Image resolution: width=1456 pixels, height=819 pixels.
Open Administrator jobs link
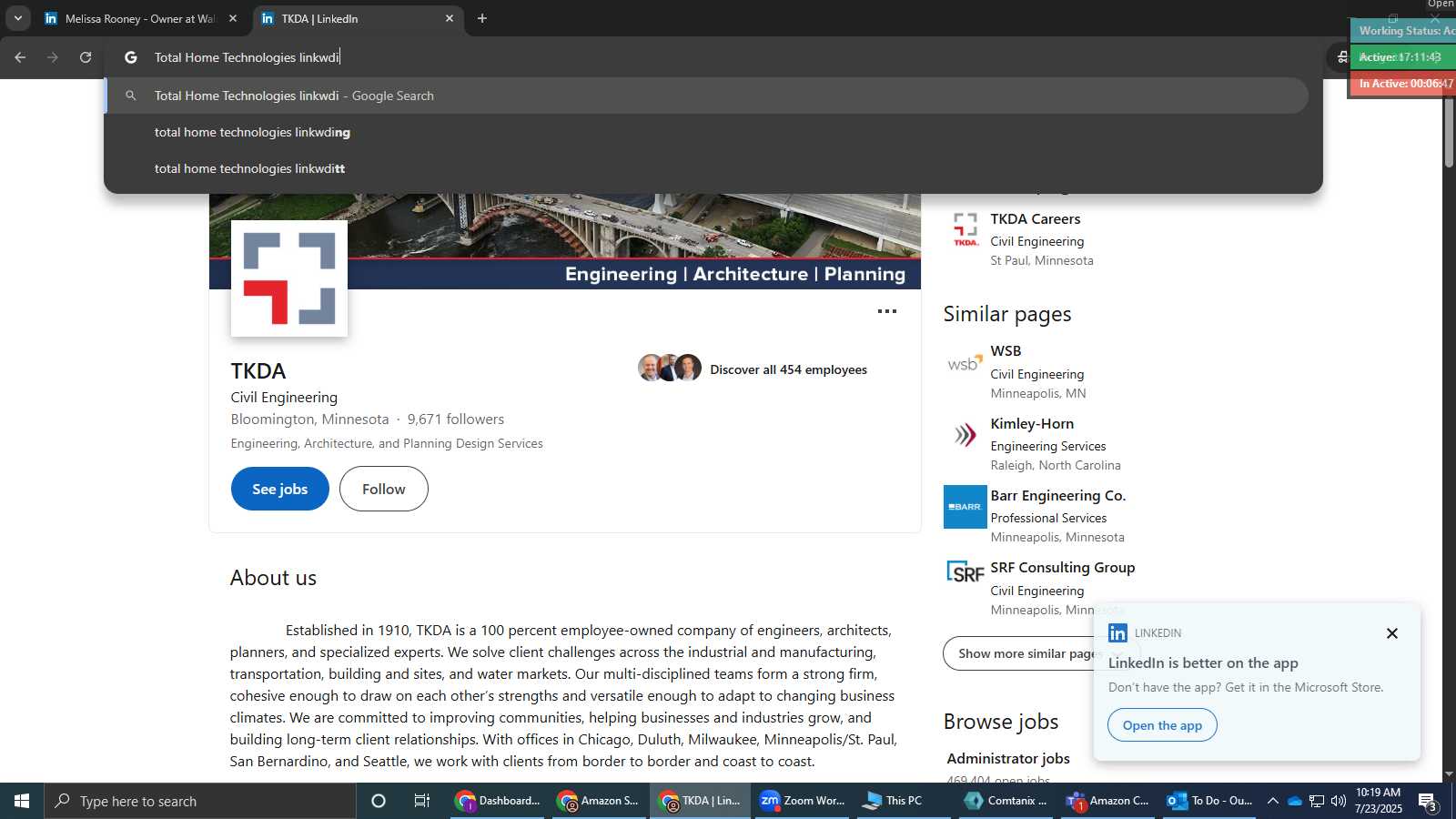tap(1008, 759)
